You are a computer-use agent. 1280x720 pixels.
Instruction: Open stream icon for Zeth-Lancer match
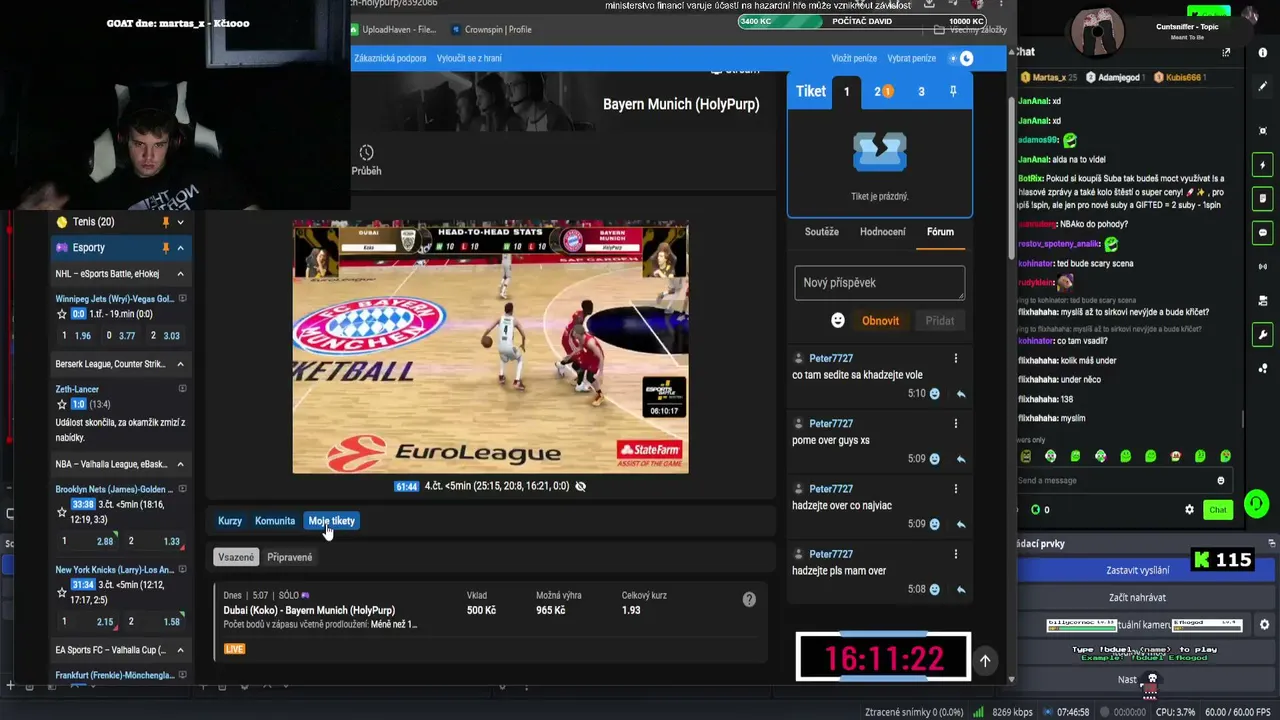pyautogui.click(x=182, y=389)
